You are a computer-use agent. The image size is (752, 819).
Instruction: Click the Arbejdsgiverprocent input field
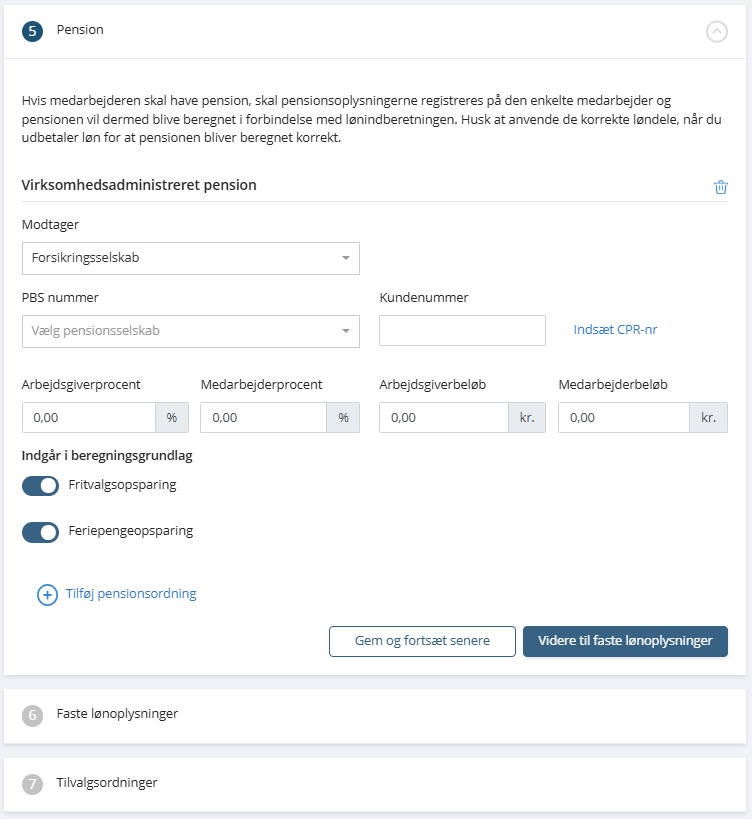(88, 418)
